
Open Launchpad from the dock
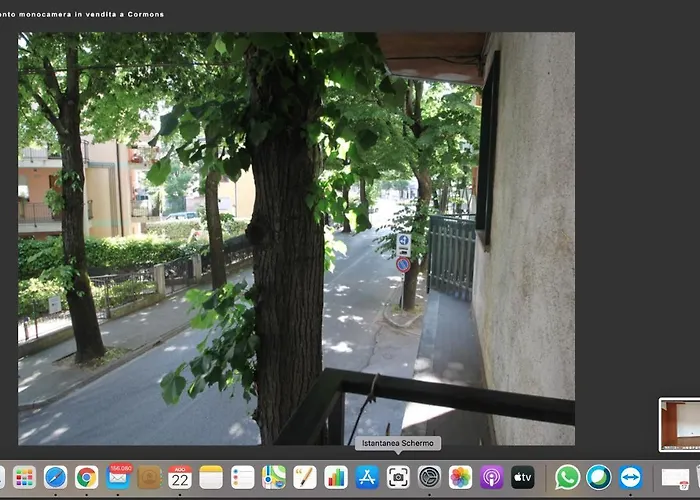tap(25, 478)
